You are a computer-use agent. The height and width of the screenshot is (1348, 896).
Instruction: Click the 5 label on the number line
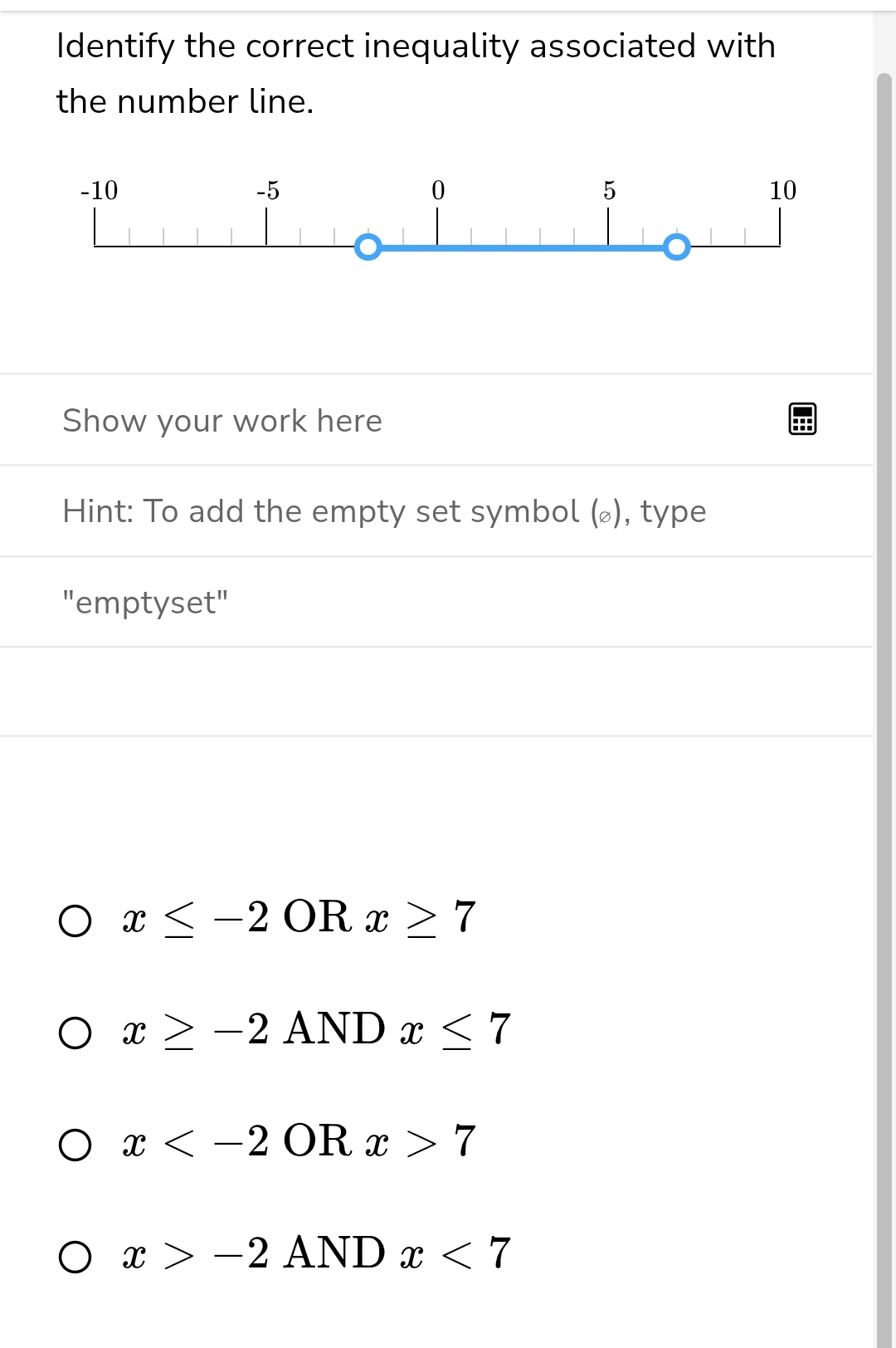point(609,191)
